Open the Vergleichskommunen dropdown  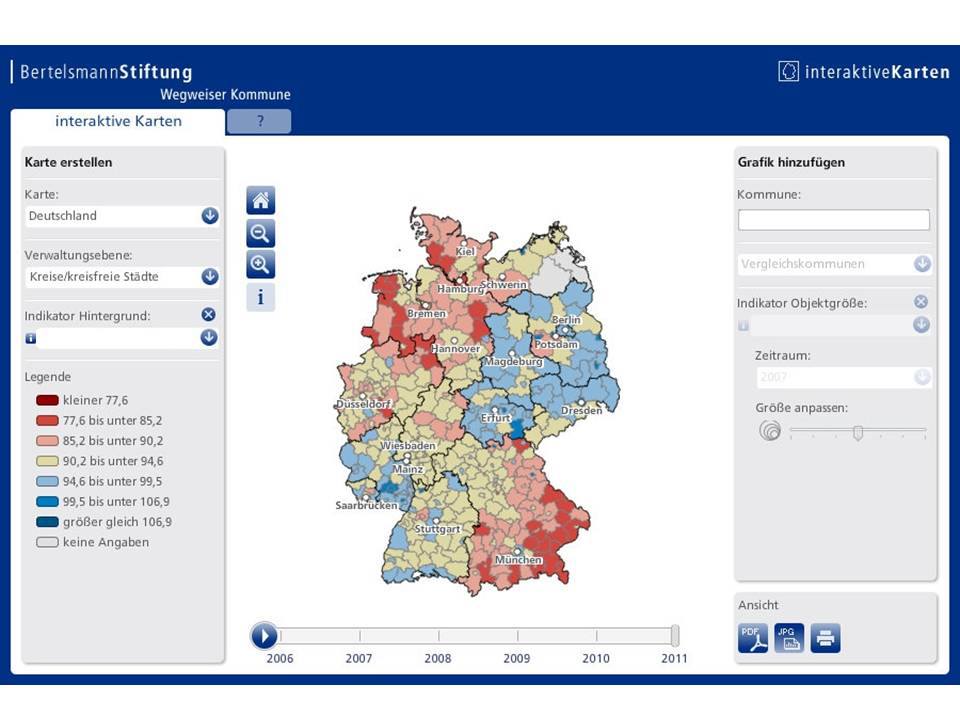[834, 264]
